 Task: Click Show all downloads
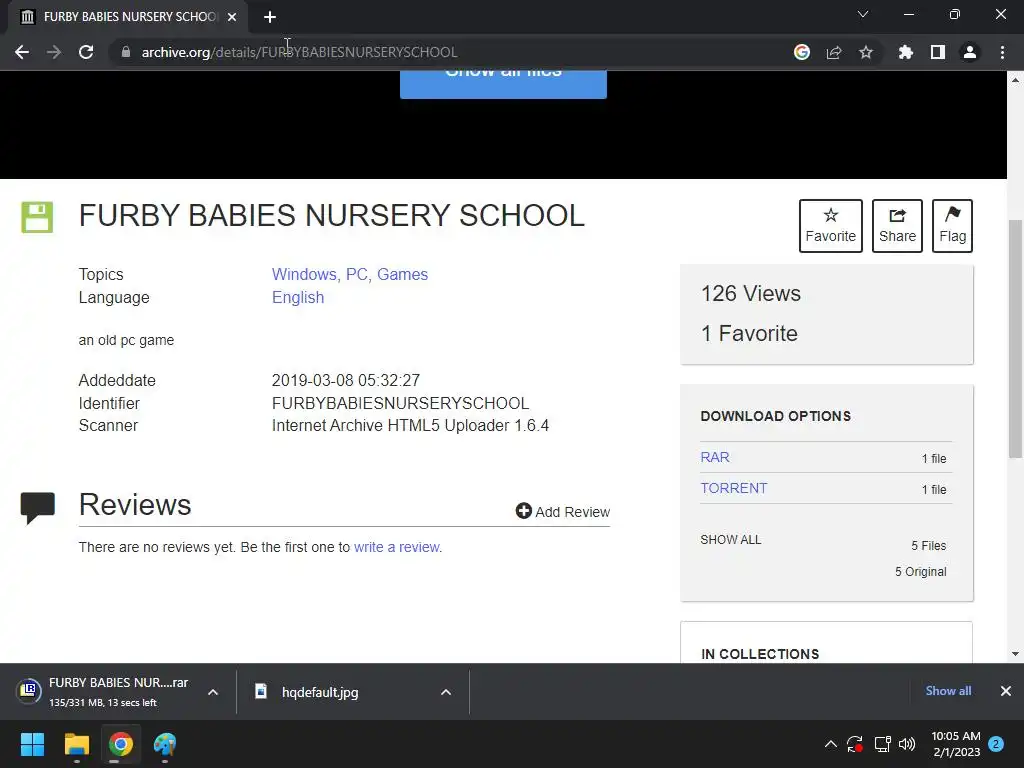tap(948, 690)
